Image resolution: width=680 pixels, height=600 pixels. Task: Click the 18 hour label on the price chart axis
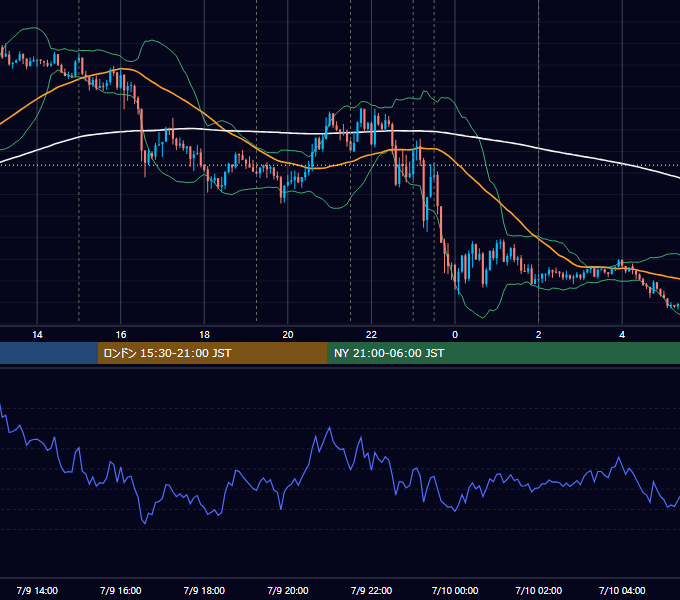tap(204, 335)
